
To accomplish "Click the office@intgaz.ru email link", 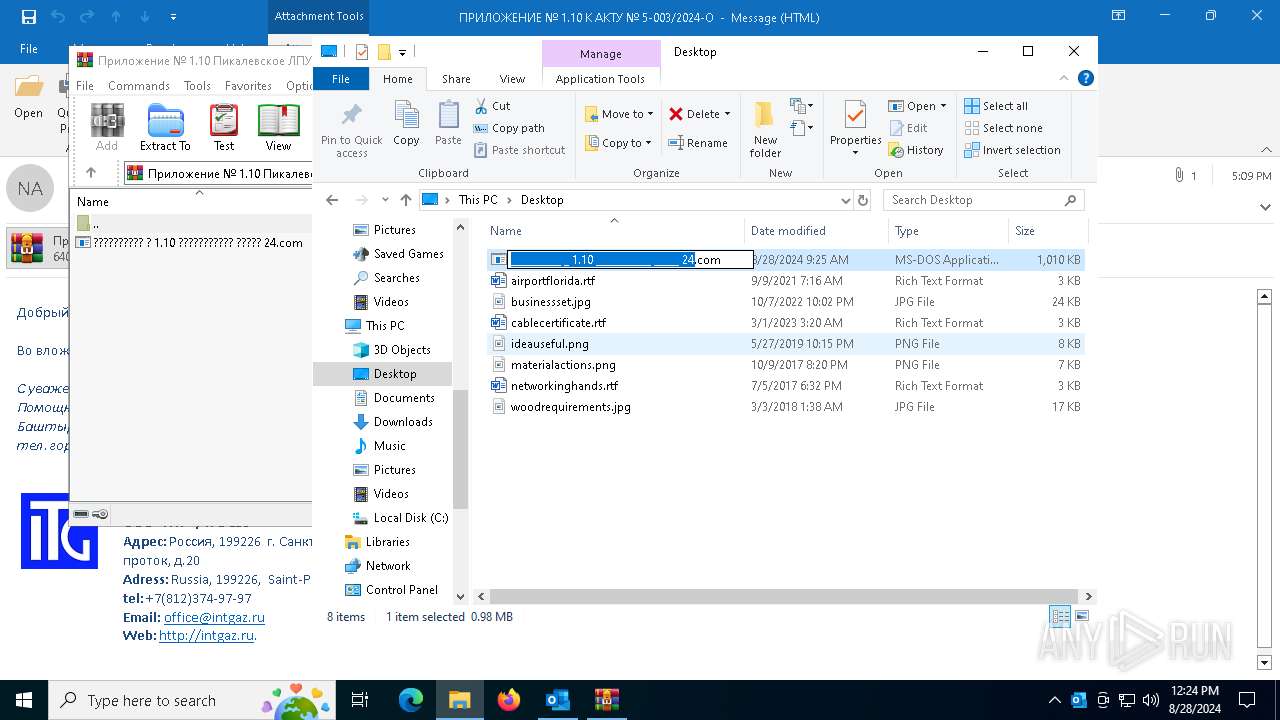I will point(214,617).
